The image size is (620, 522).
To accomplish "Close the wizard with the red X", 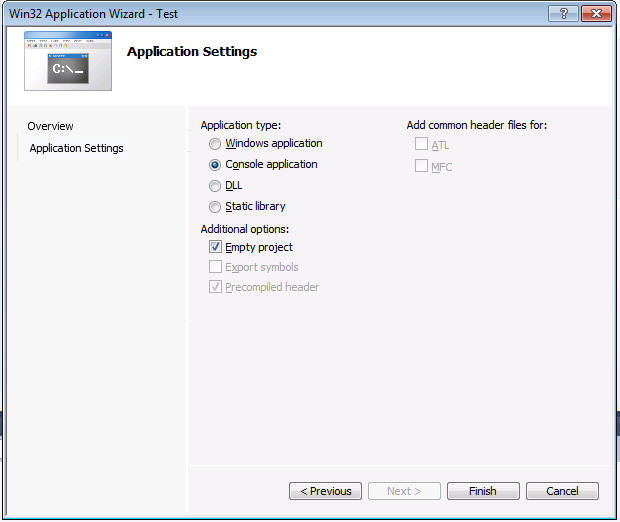I will pos(596,14).
